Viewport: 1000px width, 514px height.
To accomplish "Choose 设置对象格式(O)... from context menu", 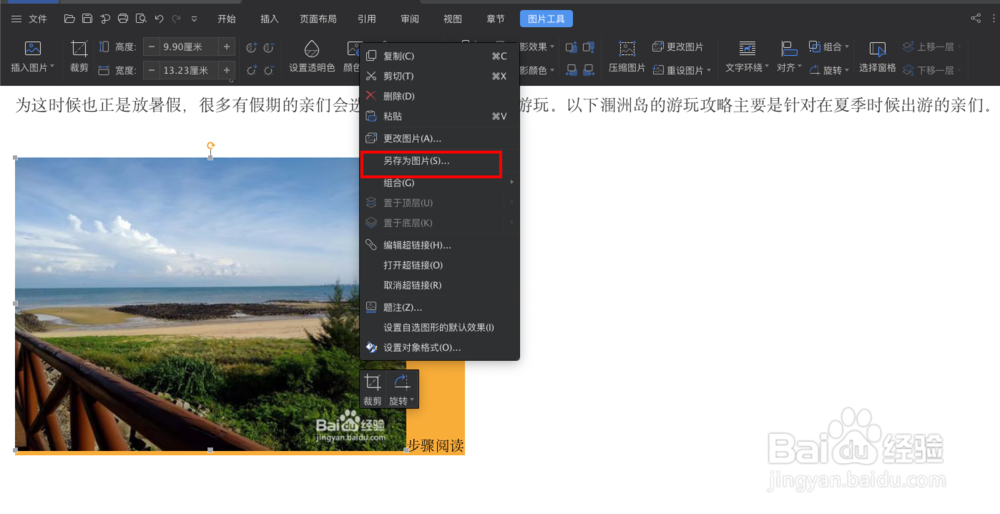I will [439, 348].
